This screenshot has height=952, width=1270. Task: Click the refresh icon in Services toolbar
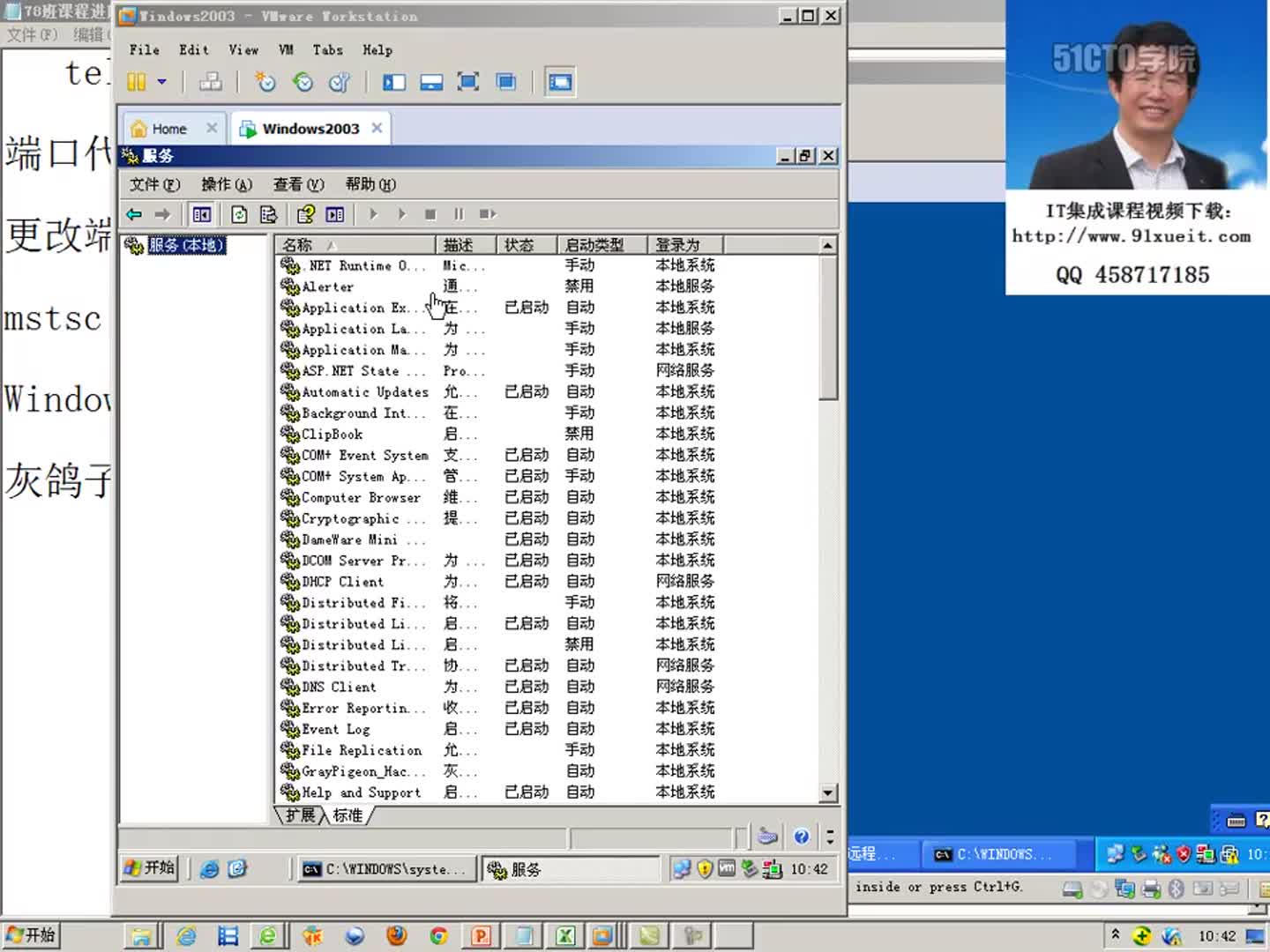tap(239, 214)
